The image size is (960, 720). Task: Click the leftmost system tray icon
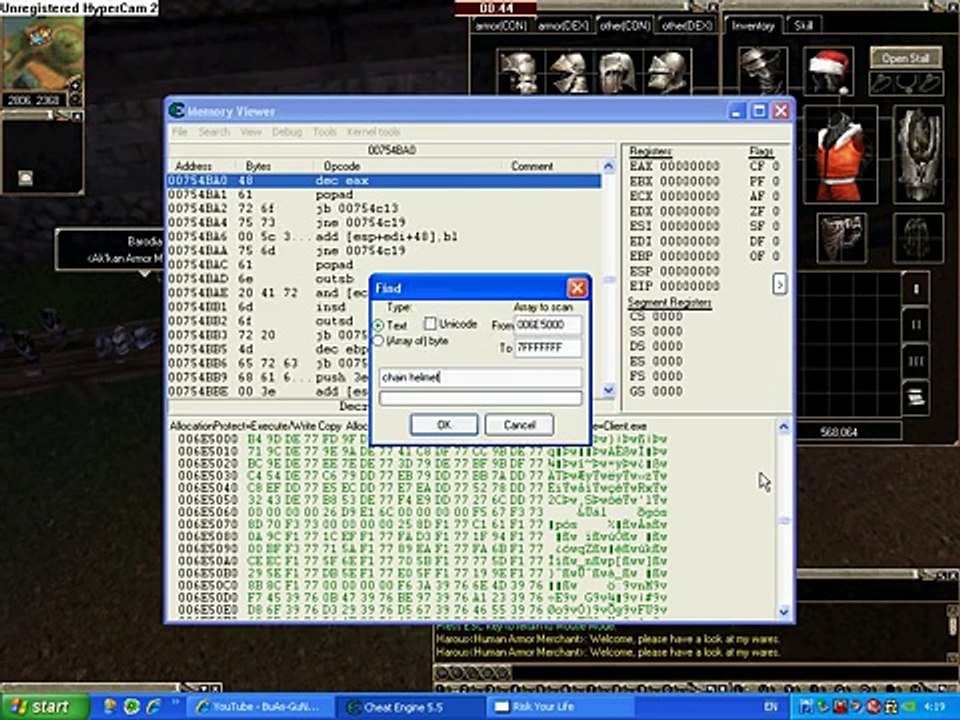tap(807, 707)
